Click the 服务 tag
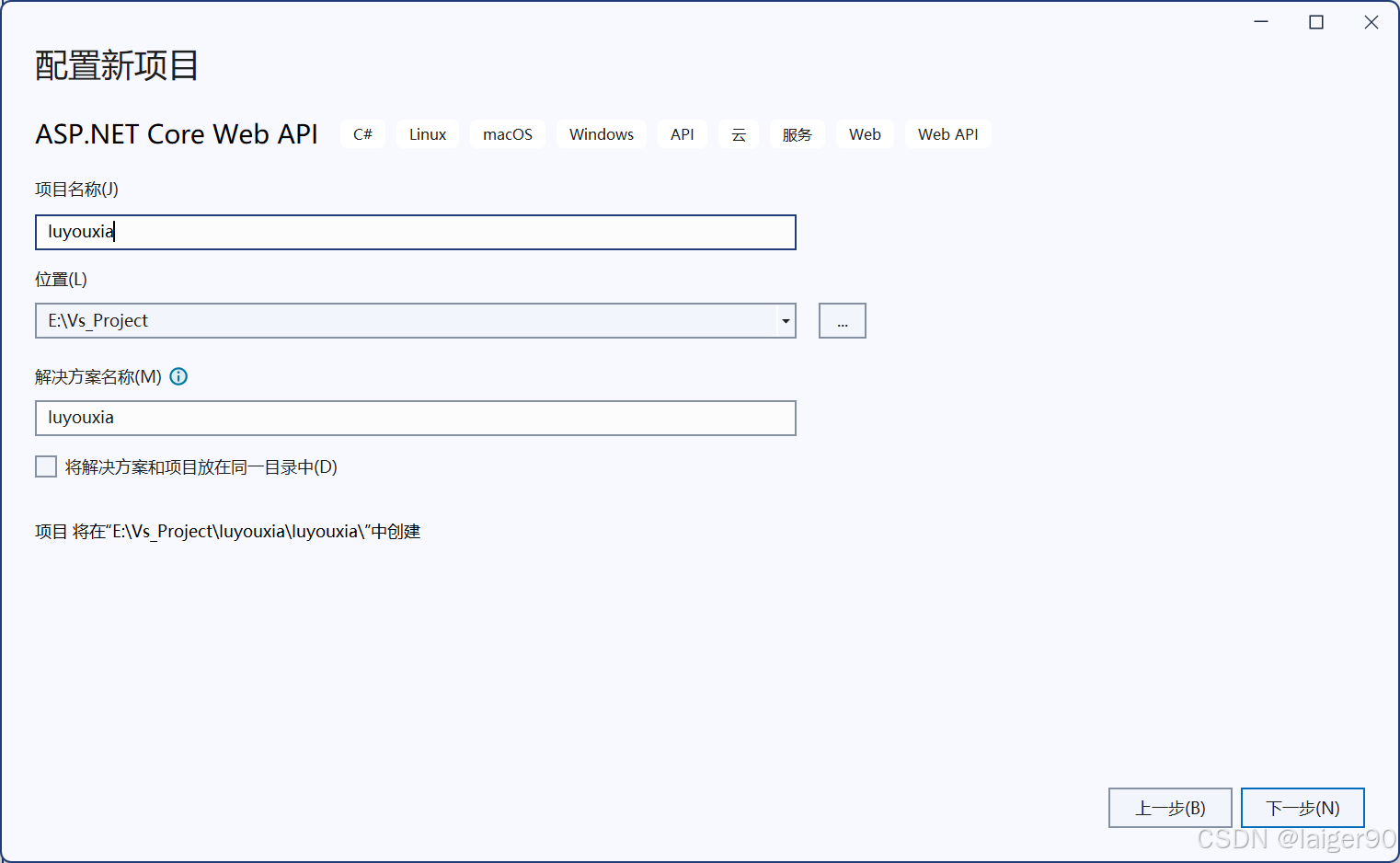 point(798,134)
